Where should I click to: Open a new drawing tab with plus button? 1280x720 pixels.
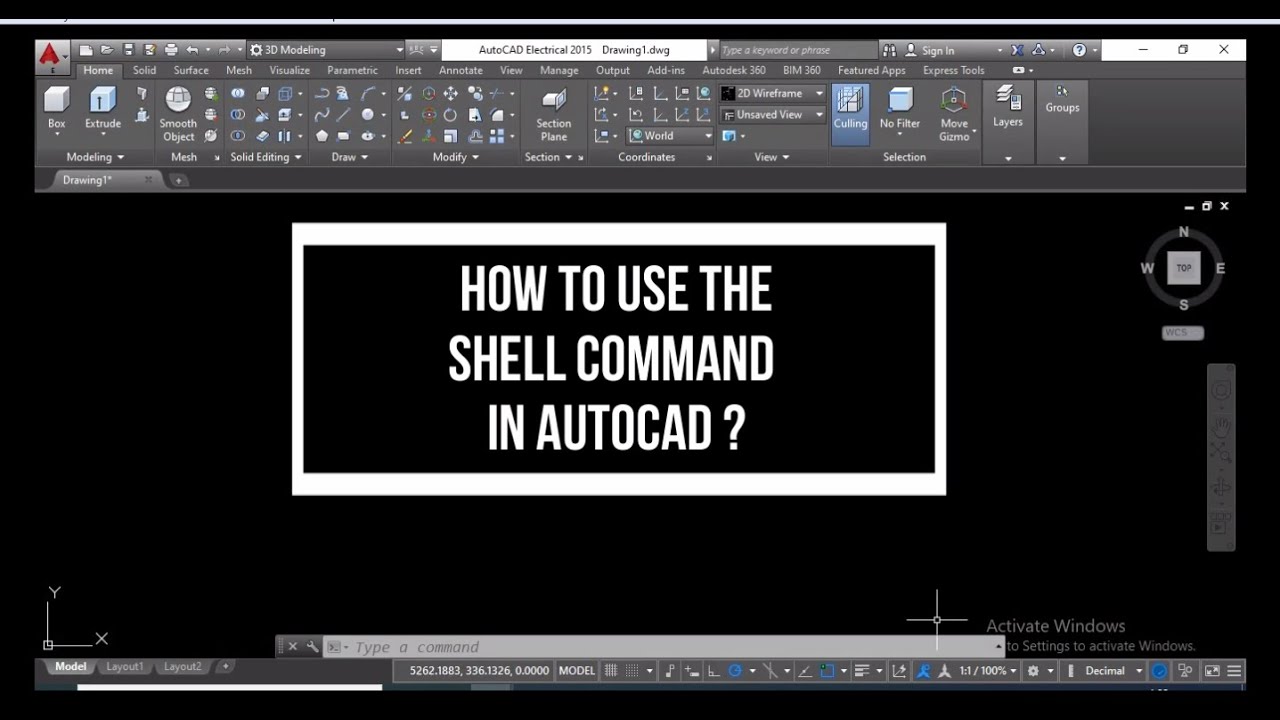178,180
